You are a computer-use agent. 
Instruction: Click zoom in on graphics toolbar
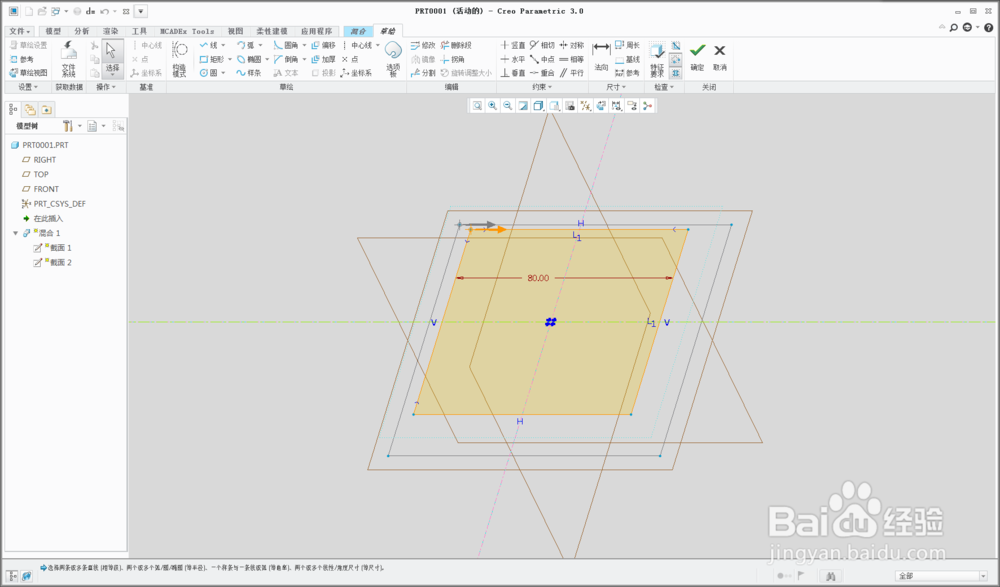(x=492, y=106)
